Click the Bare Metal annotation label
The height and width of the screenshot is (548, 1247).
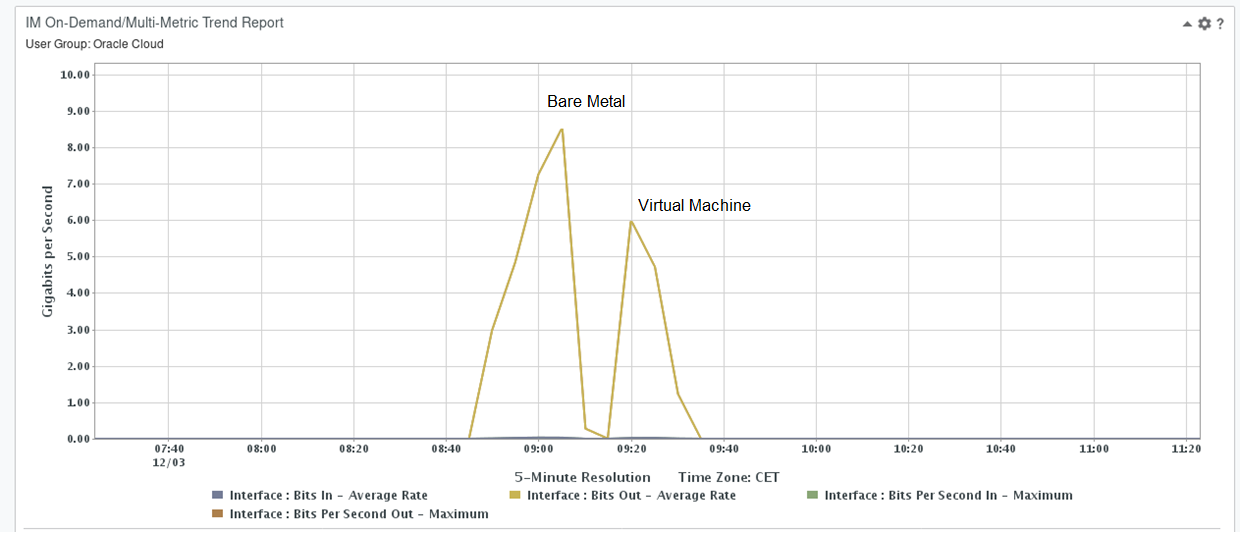tap(586, 102)
